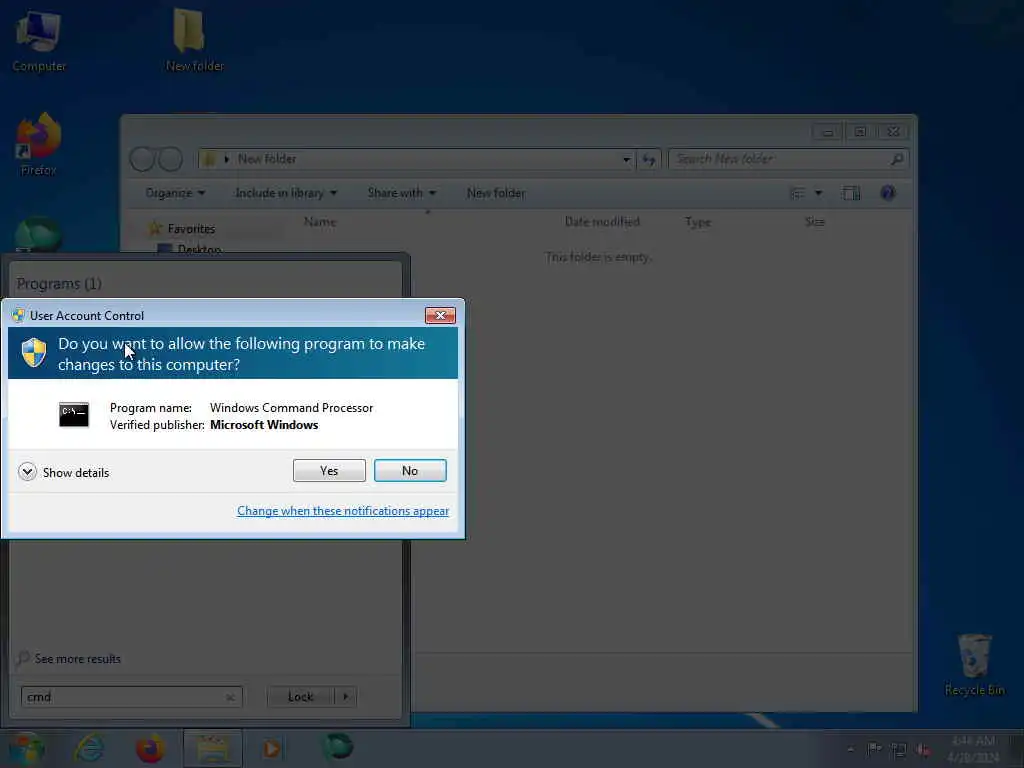The width and height of the screenshot is (1024, 768).
Task: Click the Explorer Help icon
Action: [x=888, y=193]
